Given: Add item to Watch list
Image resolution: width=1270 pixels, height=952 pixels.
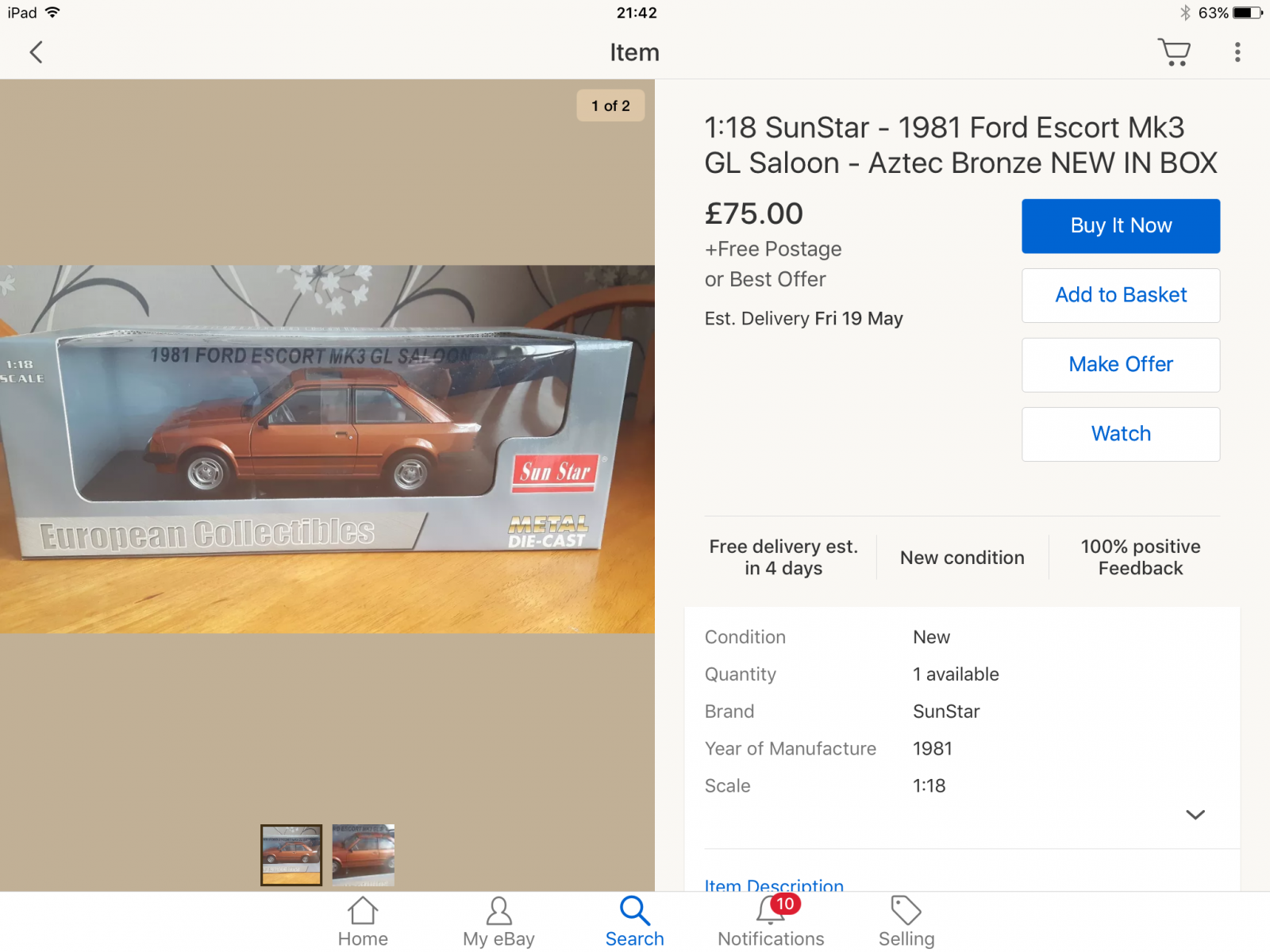Looking at the screenshot, I should click(1121, 434).
